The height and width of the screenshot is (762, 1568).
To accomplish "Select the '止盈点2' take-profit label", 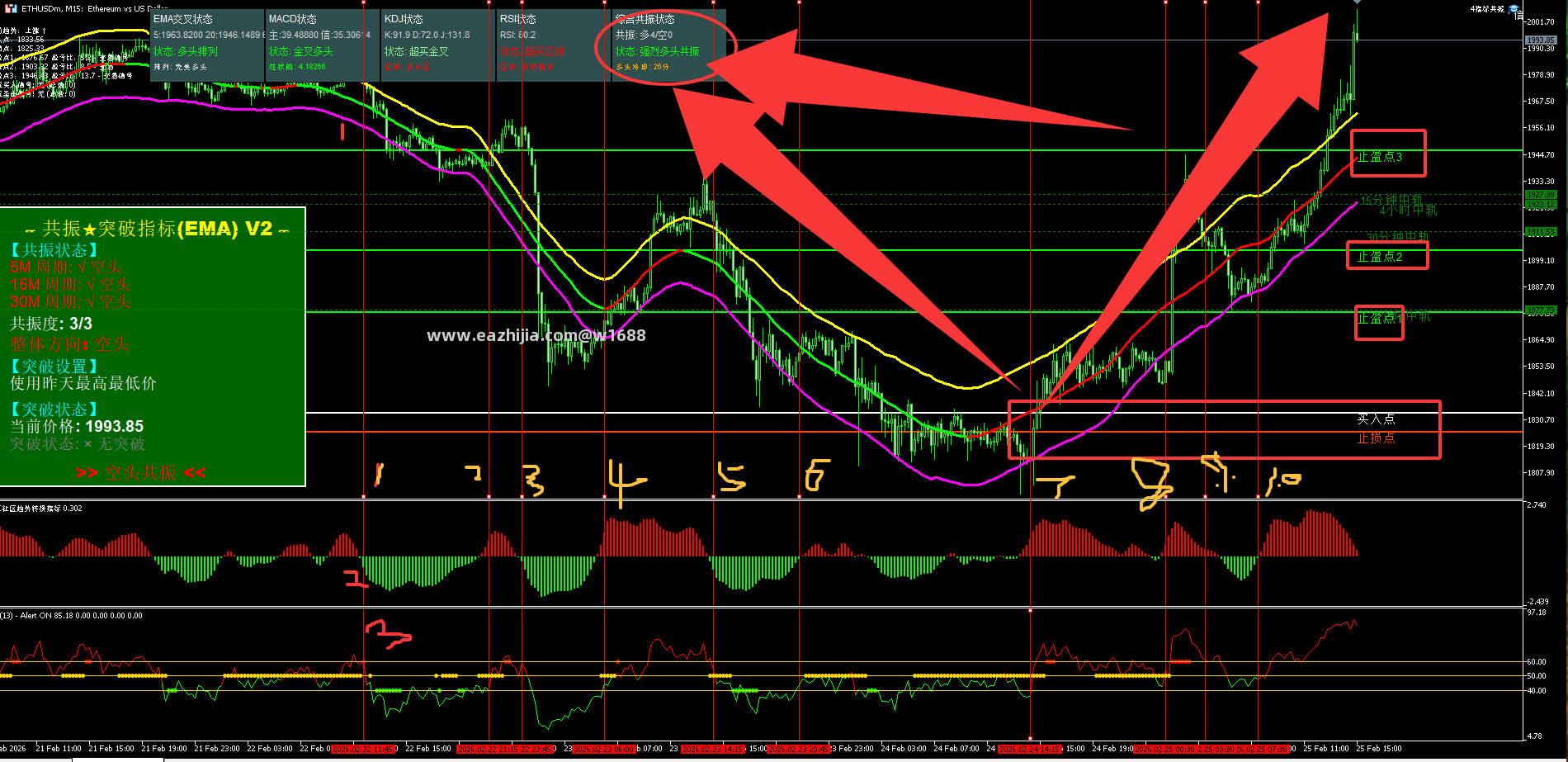I will (1380, 257).
